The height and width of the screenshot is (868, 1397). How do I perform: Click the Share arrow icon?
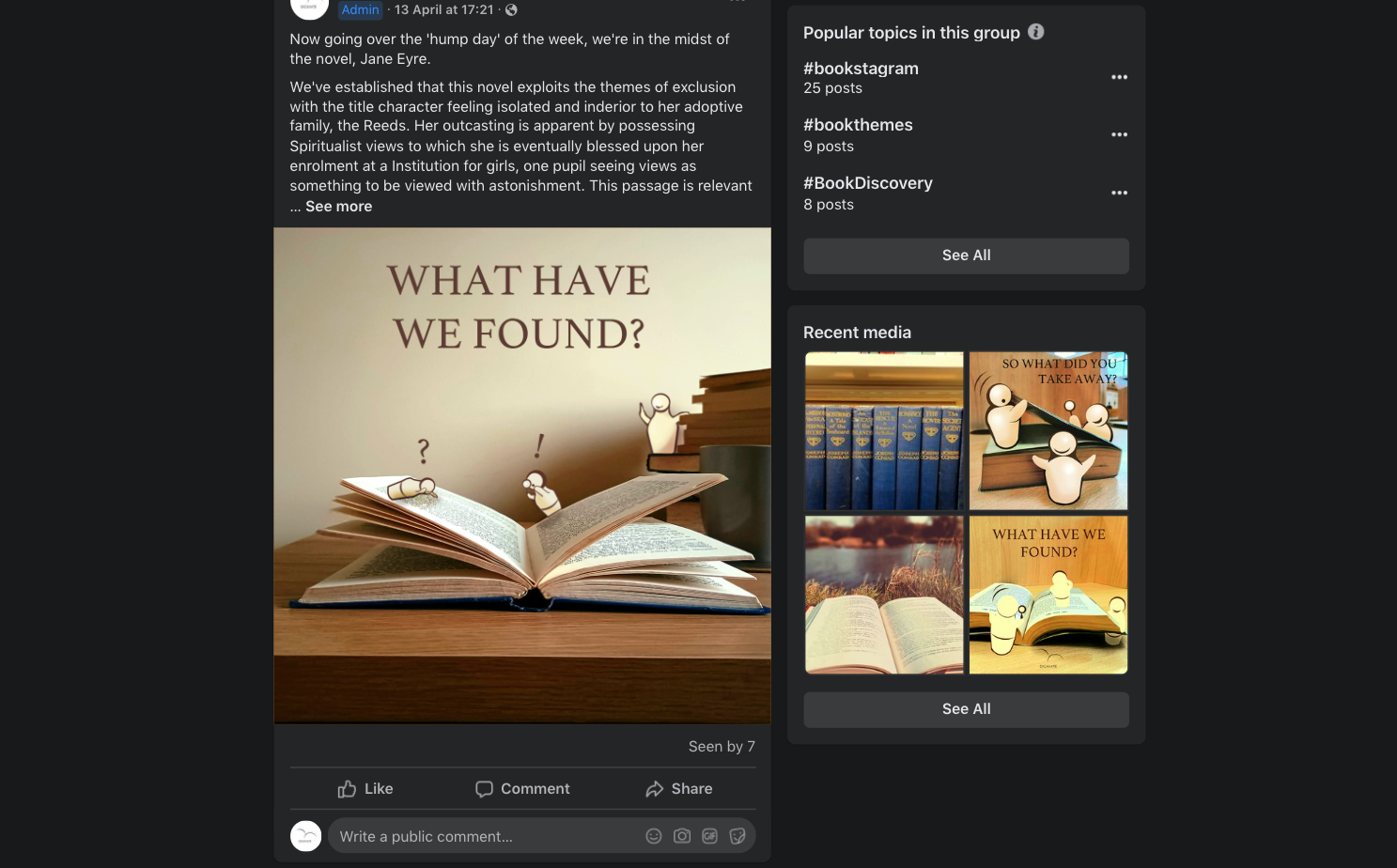tap(655, 789)
